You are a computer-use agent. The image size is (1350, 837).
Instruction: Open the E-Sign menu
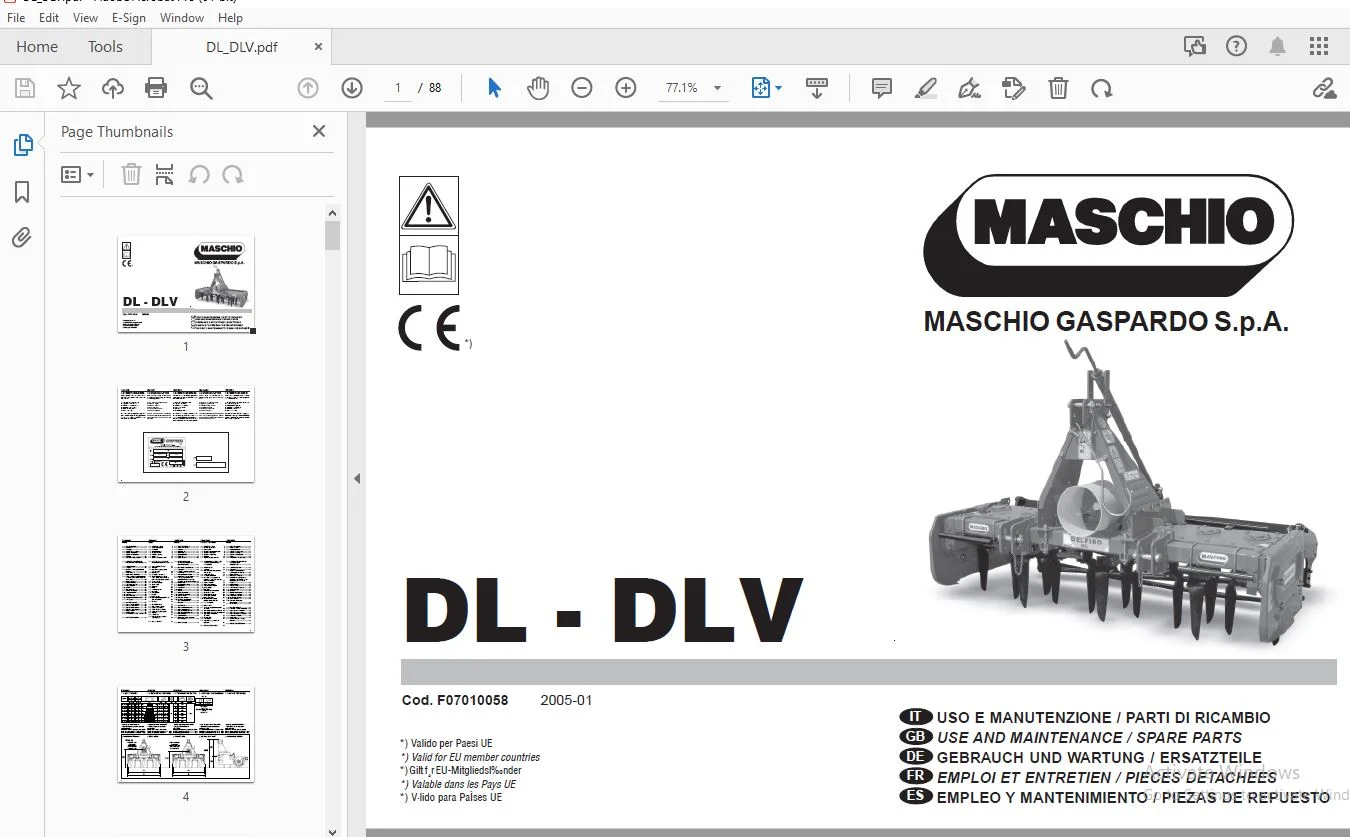click(129, 18)
